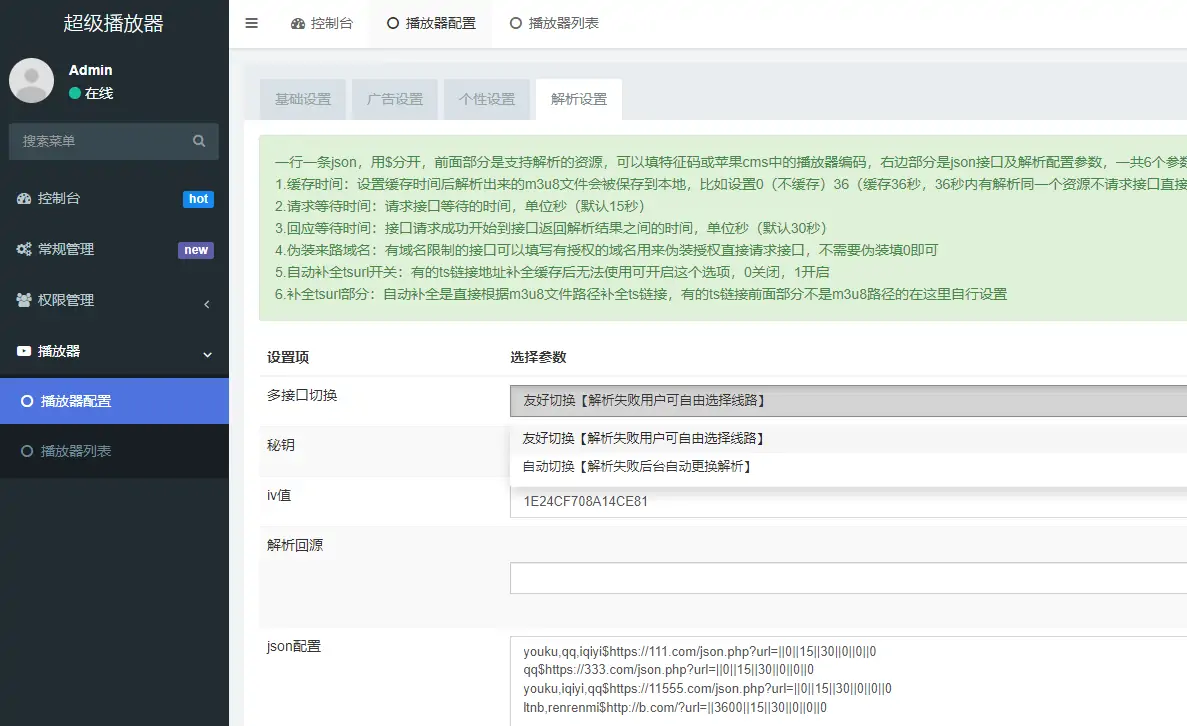Open the 多接口切换 dropdown

click(x=847, y=400)
